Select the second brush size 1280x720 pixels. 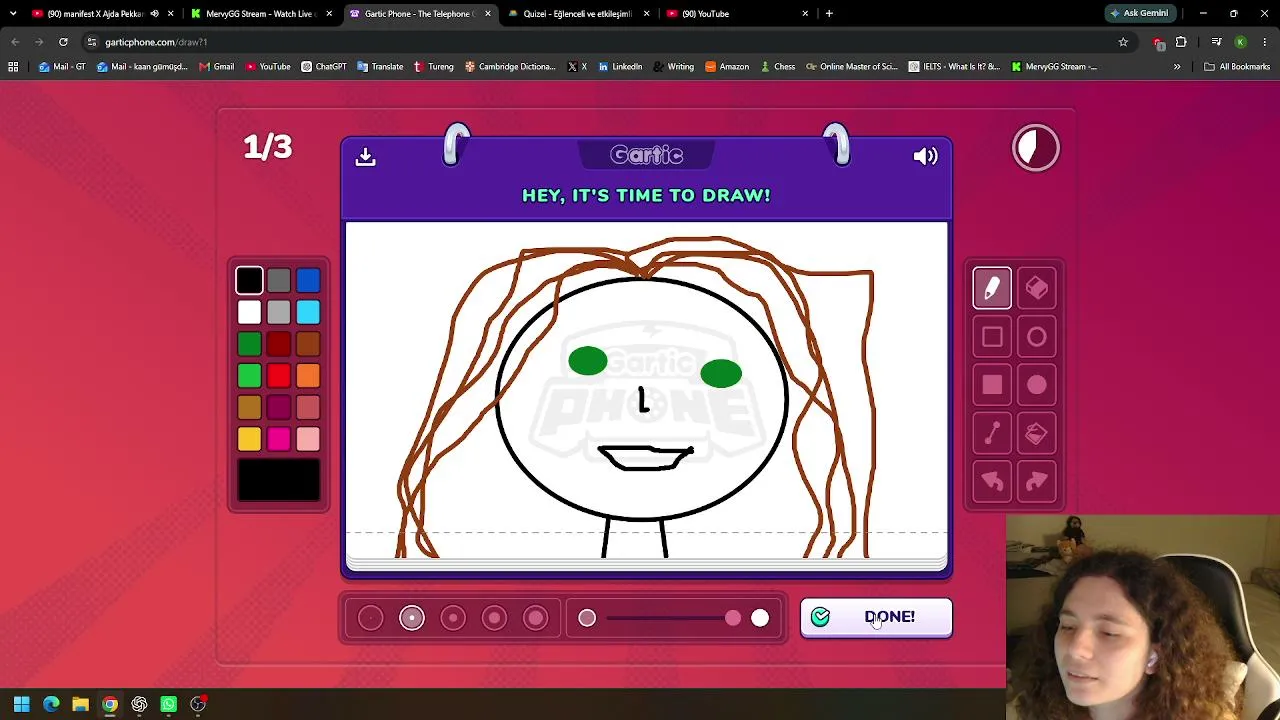412,618
